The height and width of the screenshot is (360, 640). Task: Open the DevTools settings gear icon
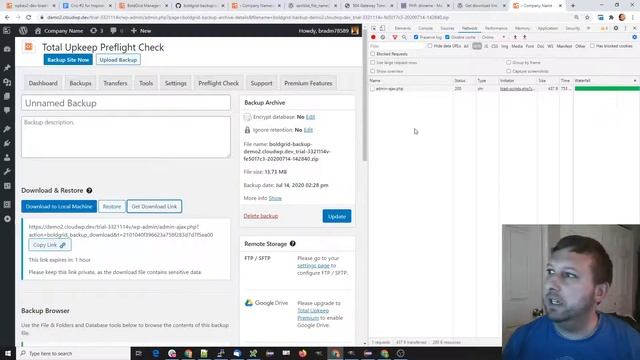pyautogui.click(x=616, y=28)
